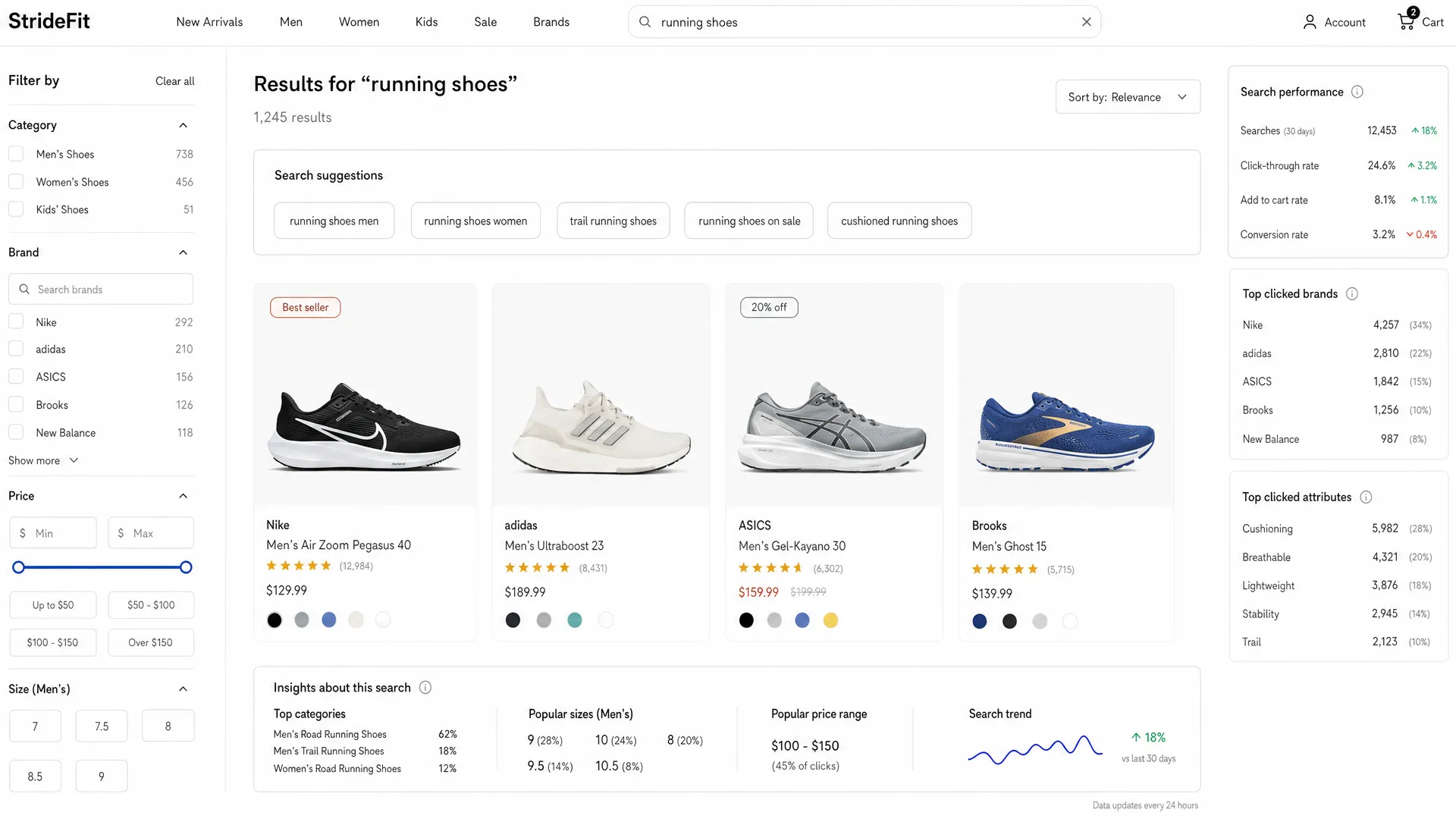Tick the ASICS brand checkbox
The height and width of the screenshot is (825, 1456).
pyautogui.click(x=16, y=376)
